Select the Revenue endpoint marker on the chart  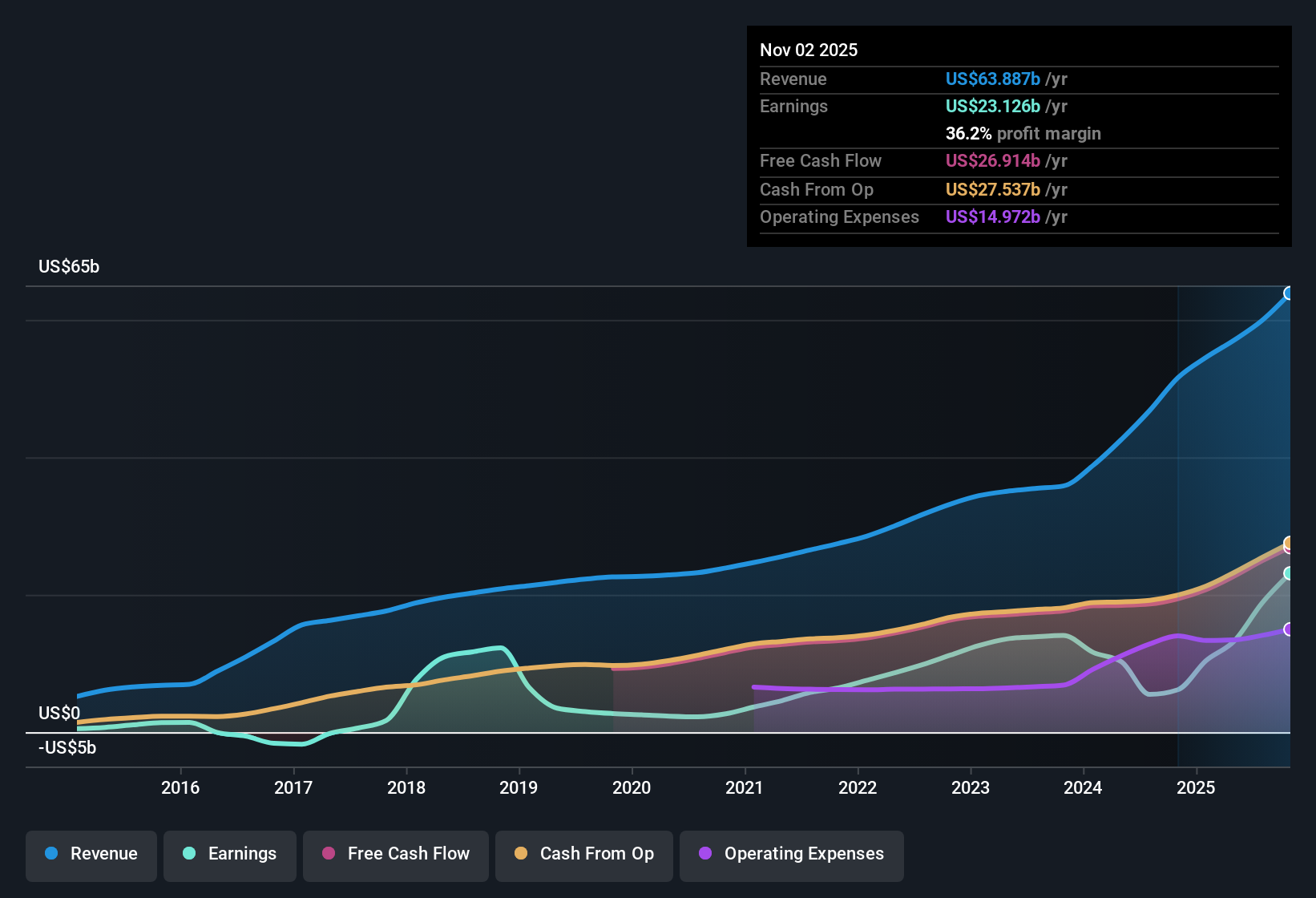pyautogui.click(x=1289, y=294)
